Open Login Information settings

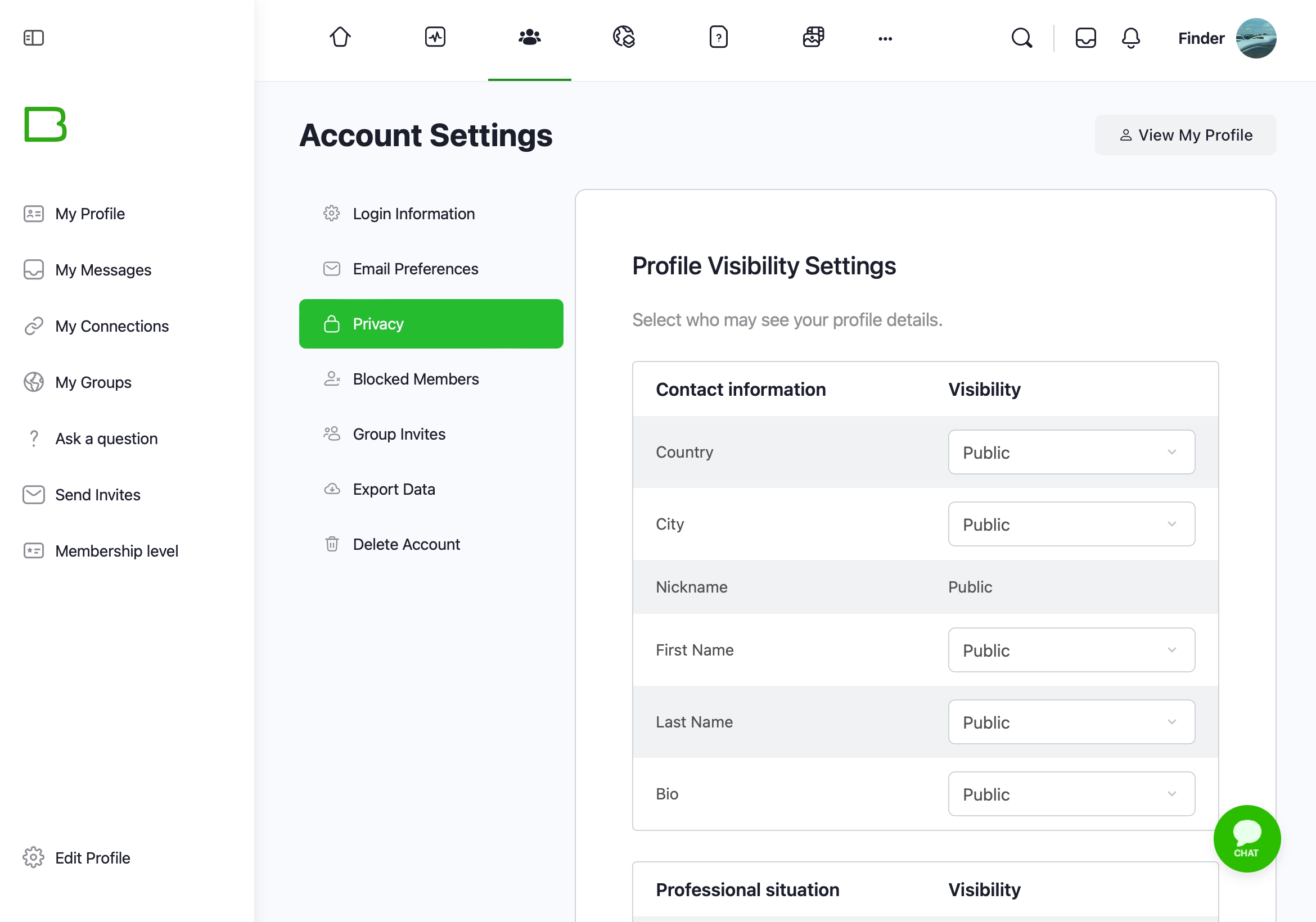431,214
